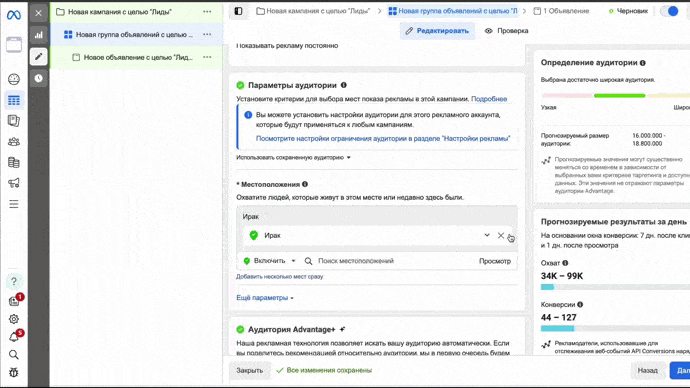The image size is (690, 388).
Task: Open the account overview gauge icon
Action: pos(14,79)
